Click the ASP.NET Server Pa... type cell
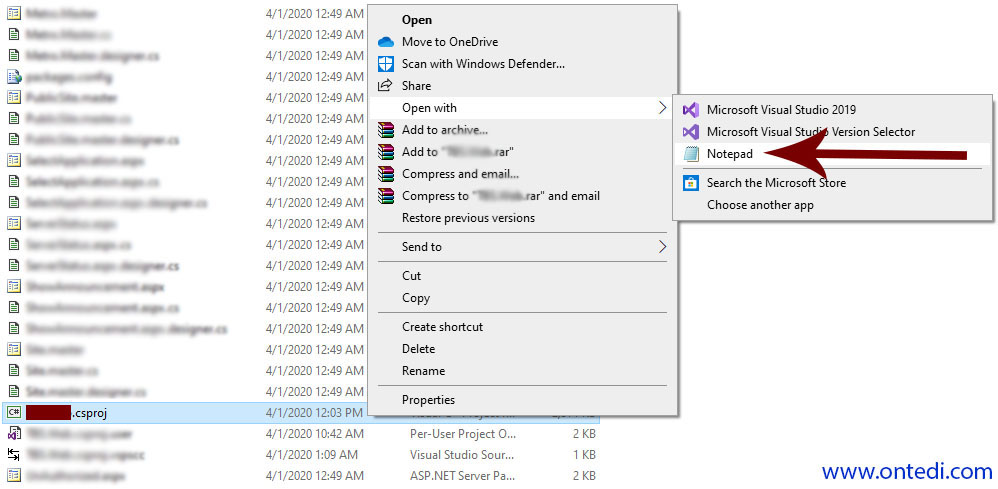This screenshot has height=489, width=998. [463, 476]
